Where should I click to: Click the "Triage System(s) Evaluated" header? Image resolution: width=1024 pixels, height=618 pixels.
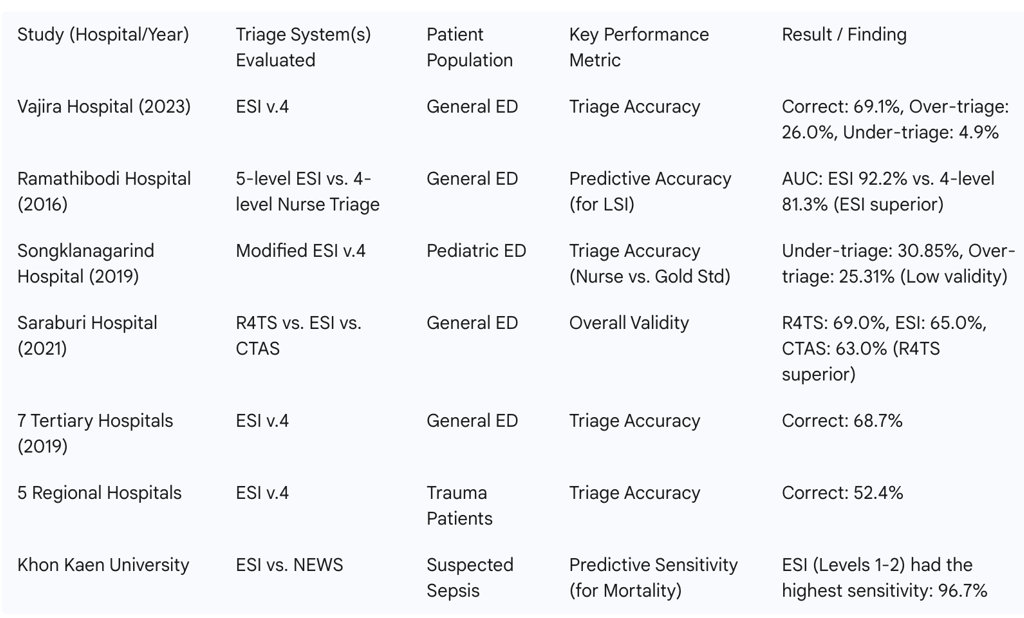[303, 47]
